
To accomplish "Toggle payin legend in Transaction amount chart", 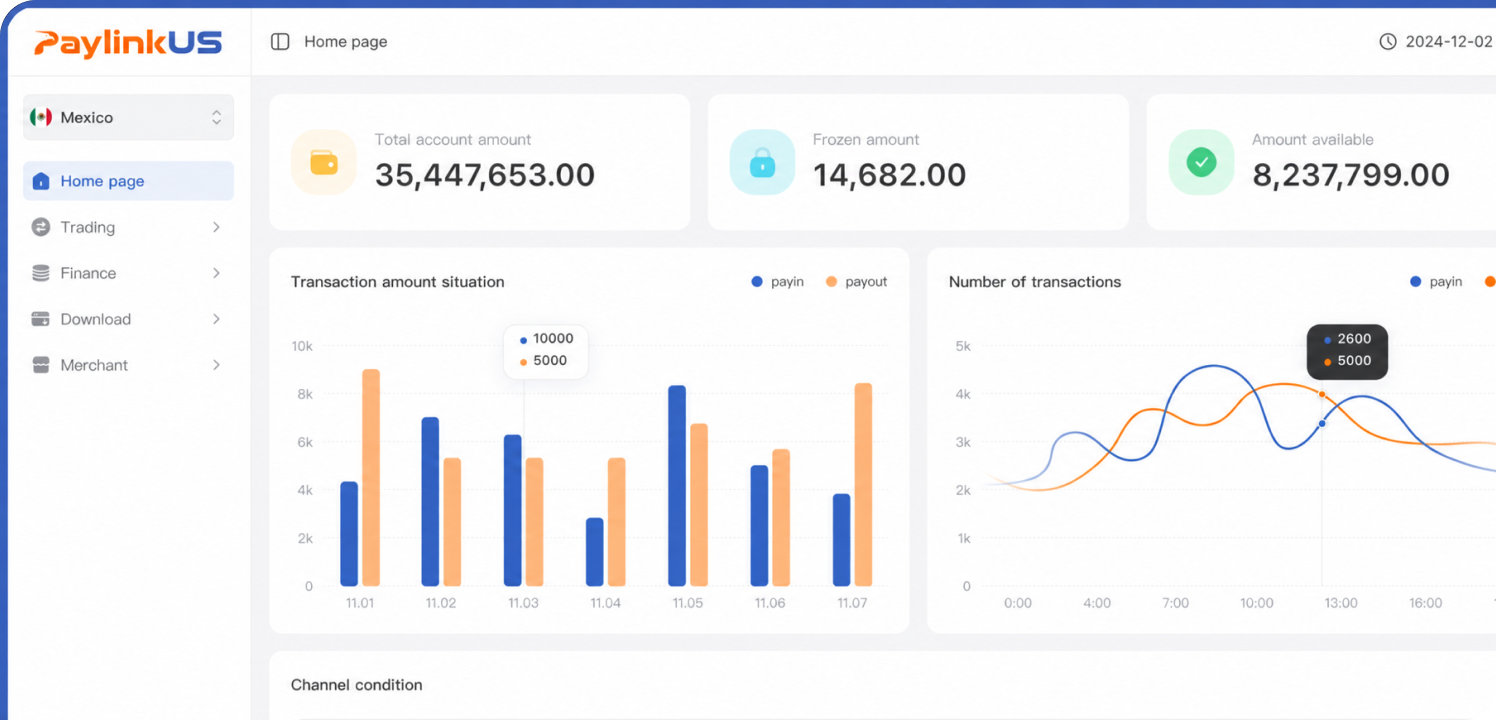I will coord(777,282).
